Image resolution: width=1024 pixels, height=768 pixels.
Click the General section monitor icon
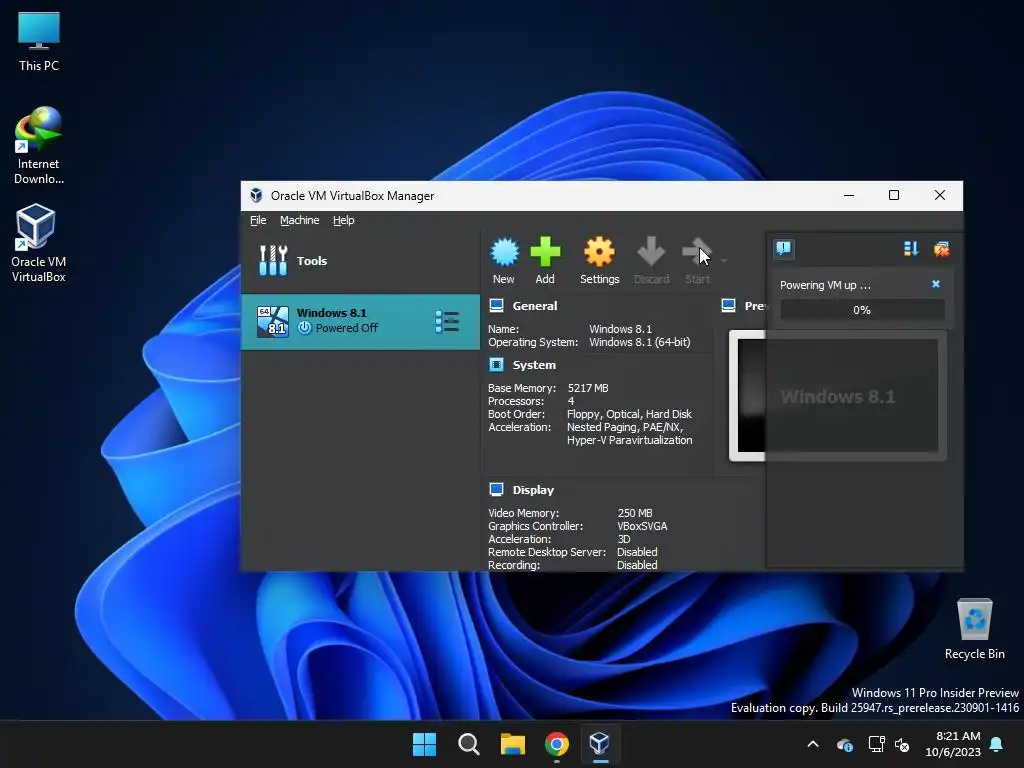[x=496, y=306]
